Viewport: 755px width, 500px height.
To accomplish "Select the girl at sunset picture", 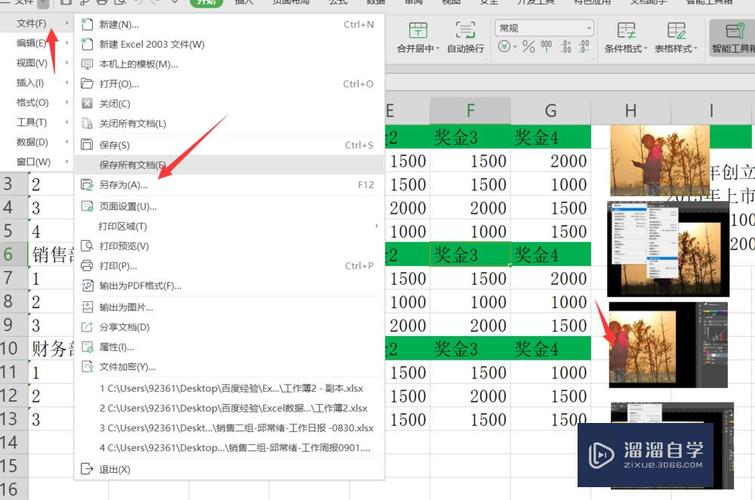I will pos(659,160).
